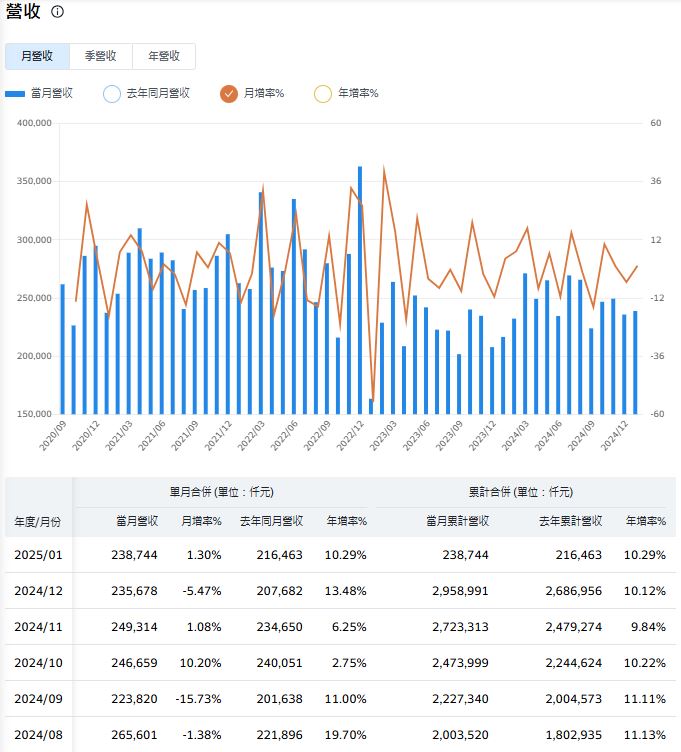Click the 2024/03 x-axis label

[516, 435]
